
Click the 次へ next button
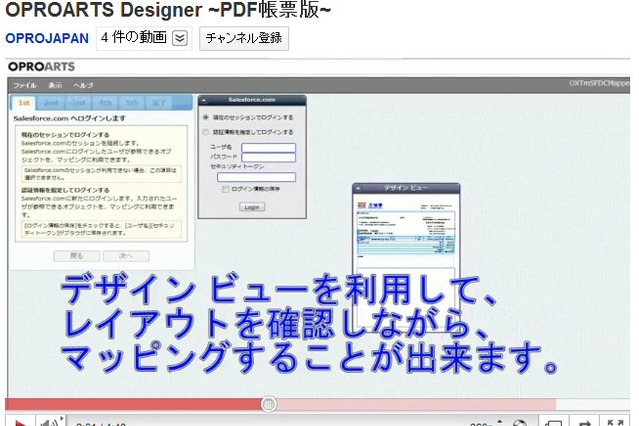[126, 256]
